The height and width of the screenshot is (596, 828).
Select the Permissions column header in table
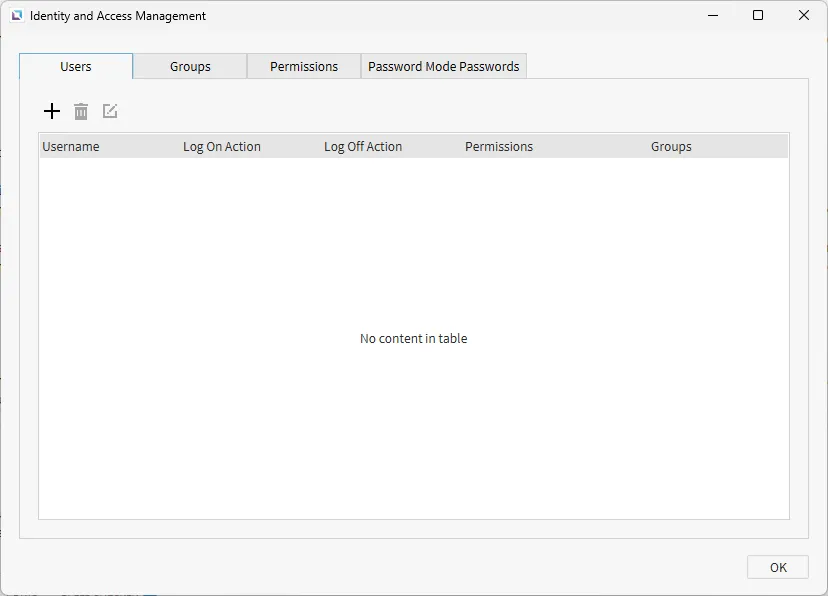[x=499, y=146]
